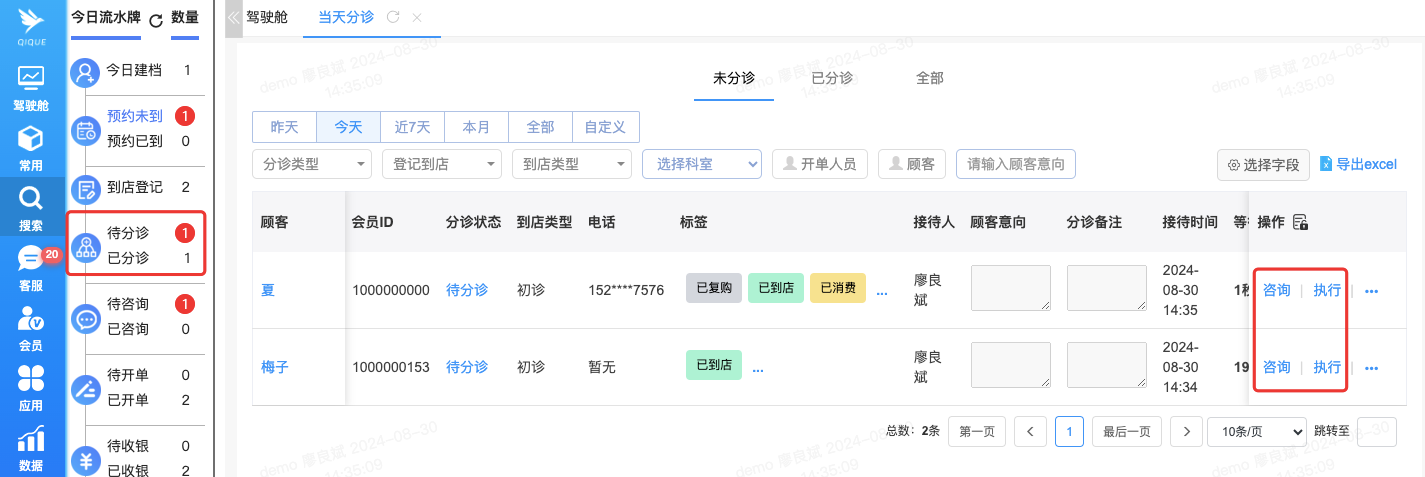
Task: Click 导出excel export link
Action: click(1358, 164)
